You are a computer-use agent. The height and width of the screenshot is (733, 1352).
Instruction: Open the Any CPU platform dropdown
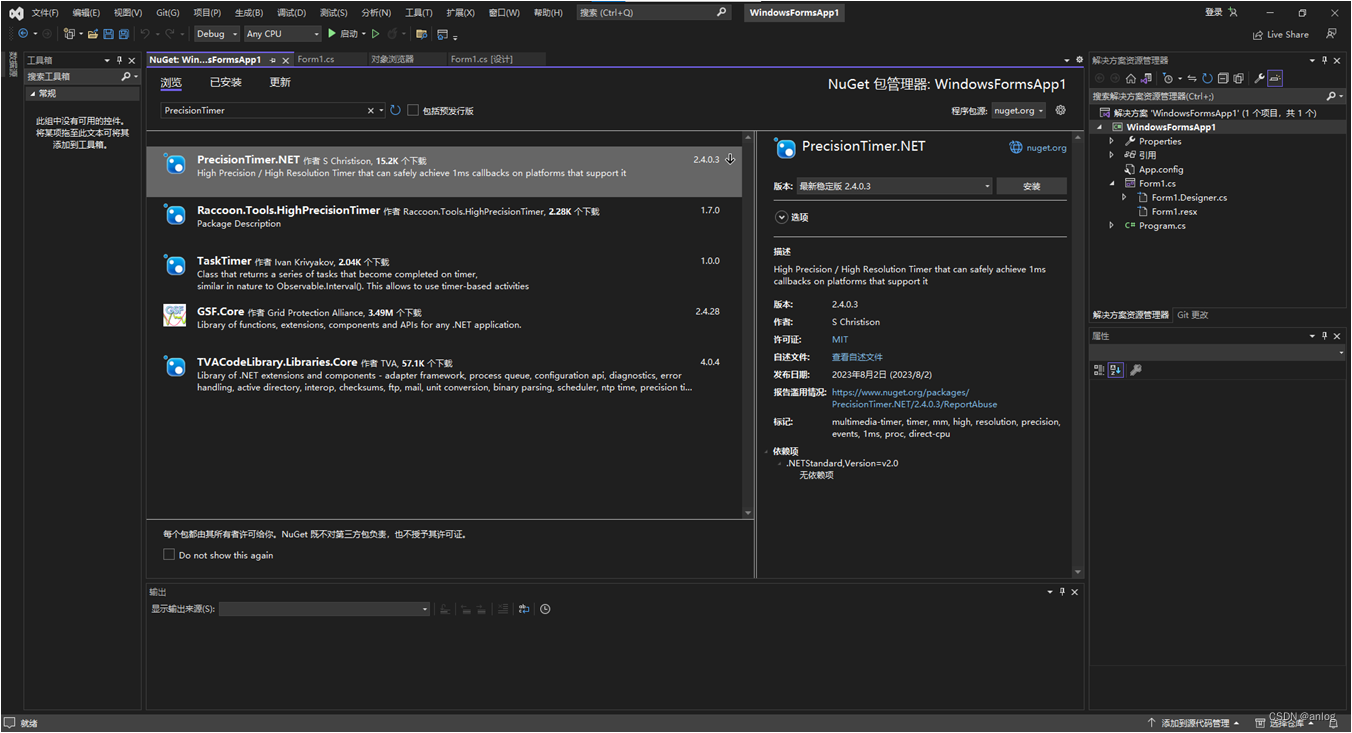(x=283, y=34)
